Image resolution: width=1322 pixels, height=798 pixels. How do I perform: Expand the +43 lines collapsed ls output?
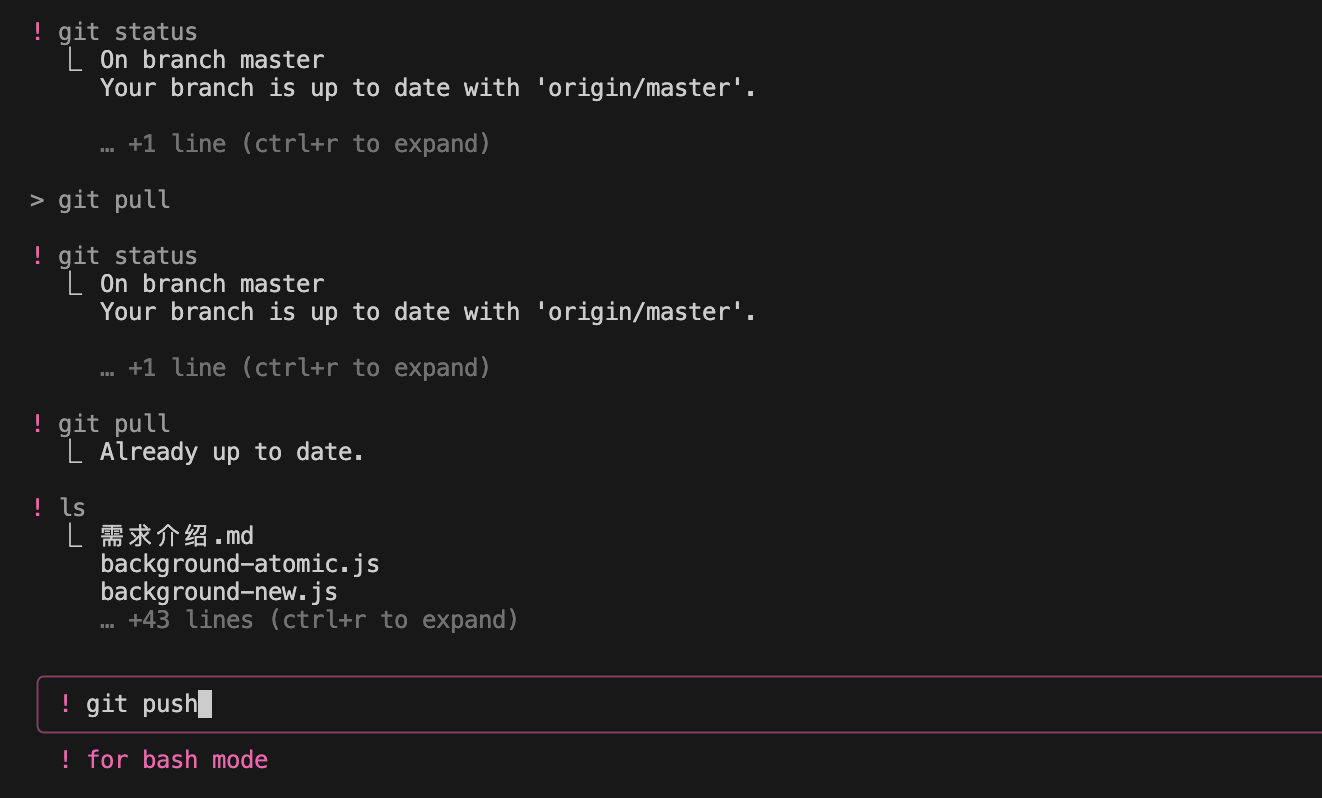tap(322, 620)
